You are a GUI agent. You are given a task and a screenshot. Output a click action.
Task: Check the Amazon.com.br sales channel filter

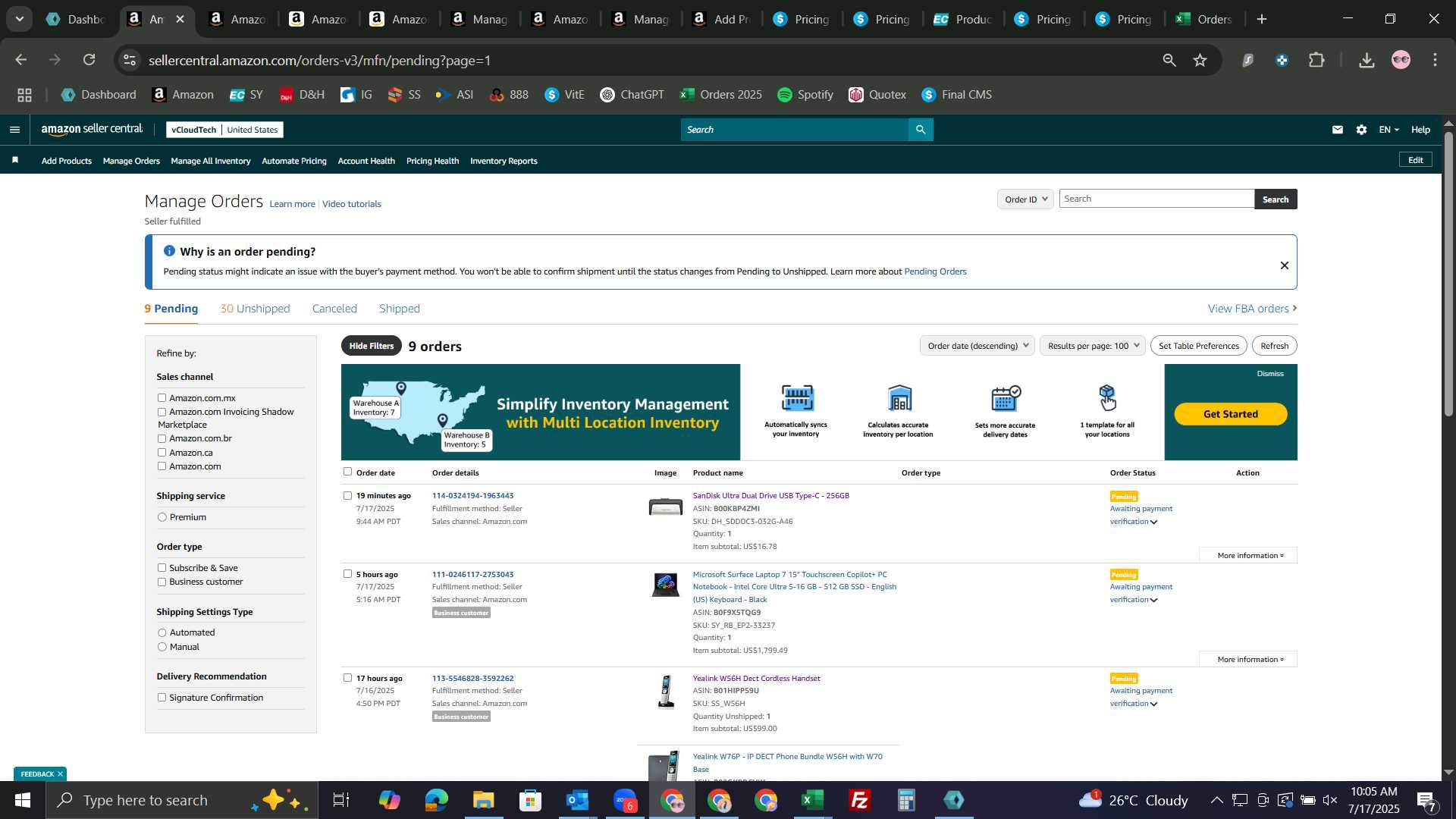pos(162,438)
